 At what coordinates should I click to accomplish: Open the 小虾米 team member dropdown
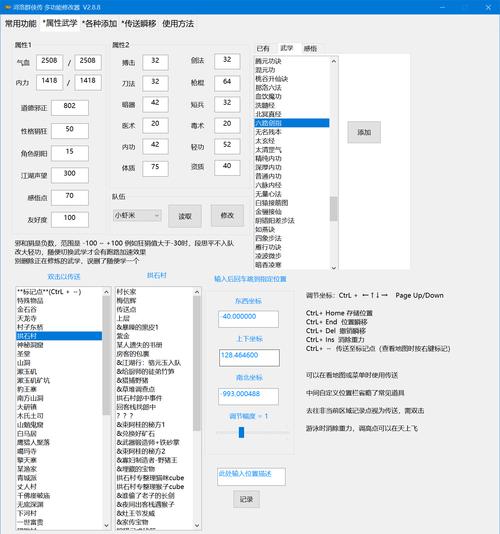(x=137, y=216)
